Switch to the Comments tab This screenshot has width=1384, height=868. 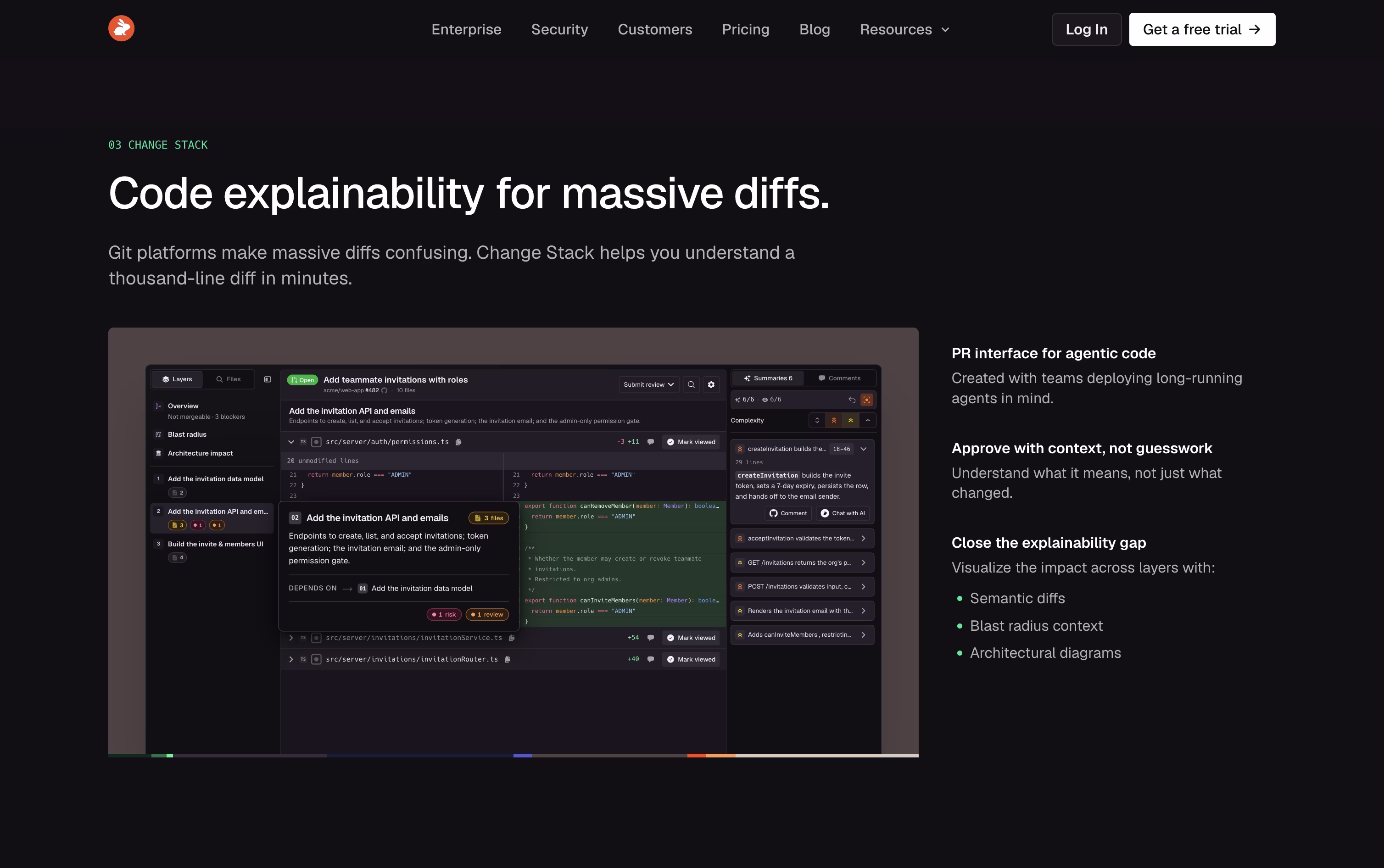(x=839, y=378)
